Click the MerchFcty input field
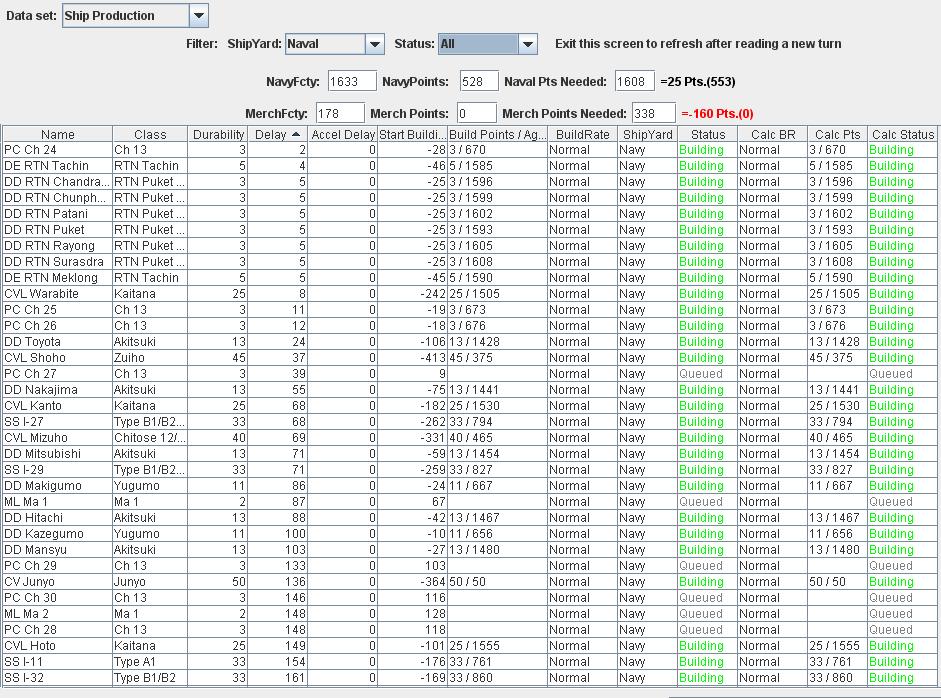This screenshot has width=941, height=698. click(340, 113)
